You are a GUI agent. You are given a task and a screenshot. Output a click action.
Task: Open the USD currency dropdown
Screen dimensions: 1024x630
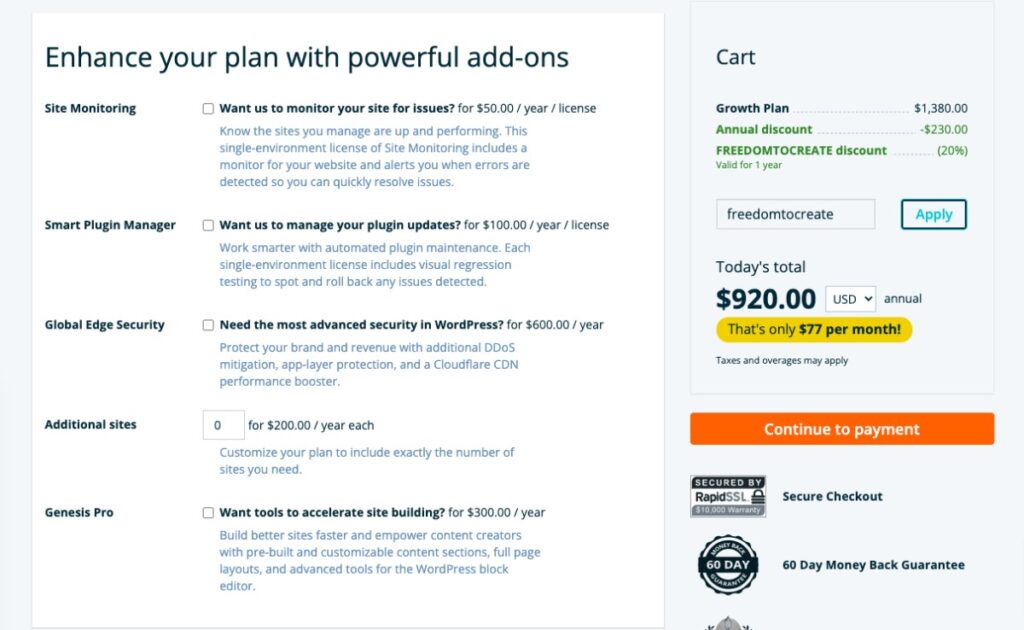point(850,299)
